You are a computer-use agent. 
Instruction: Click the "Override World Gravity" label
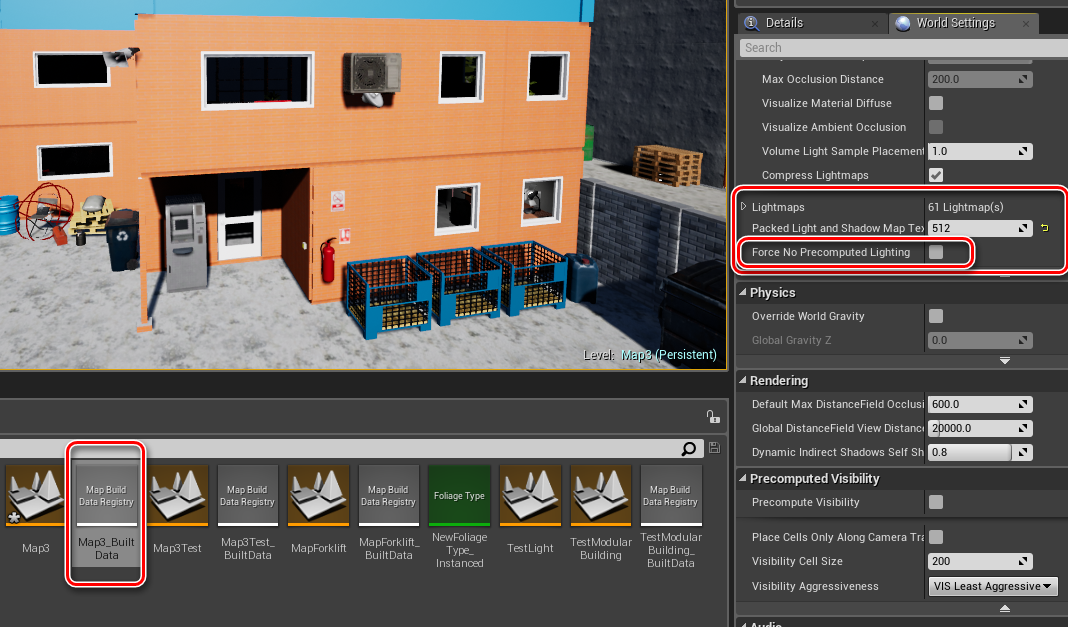[x=808, y=316]
